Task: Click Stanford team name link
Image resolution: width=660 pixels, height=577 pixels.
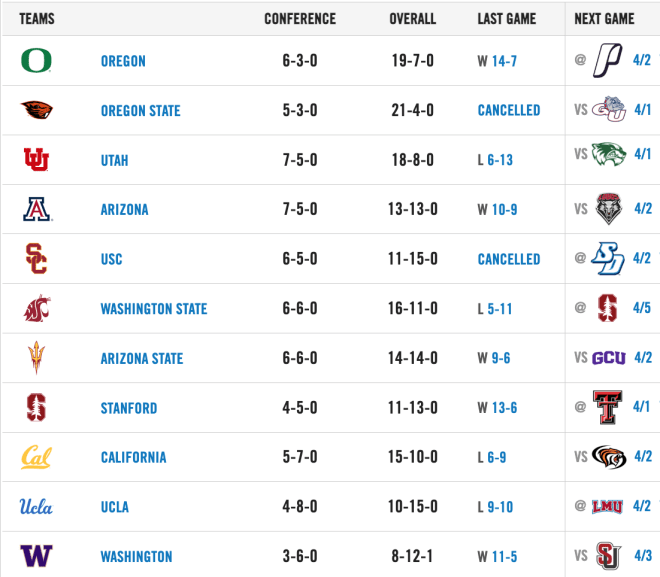Action: tap(129, 408)
